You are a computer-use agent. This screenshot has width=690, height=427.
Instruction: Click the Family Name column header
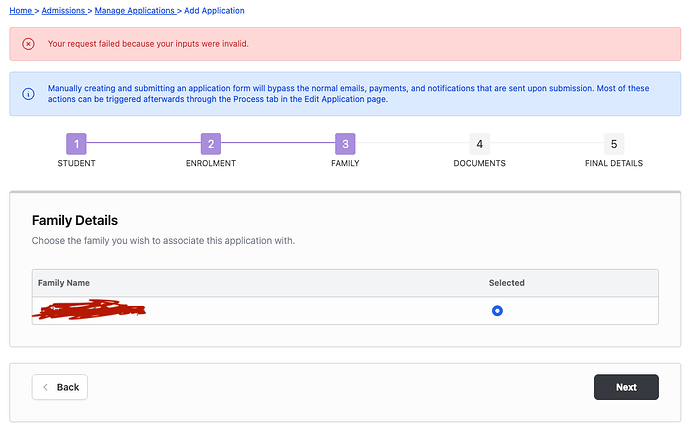click(x=63, y=283)
